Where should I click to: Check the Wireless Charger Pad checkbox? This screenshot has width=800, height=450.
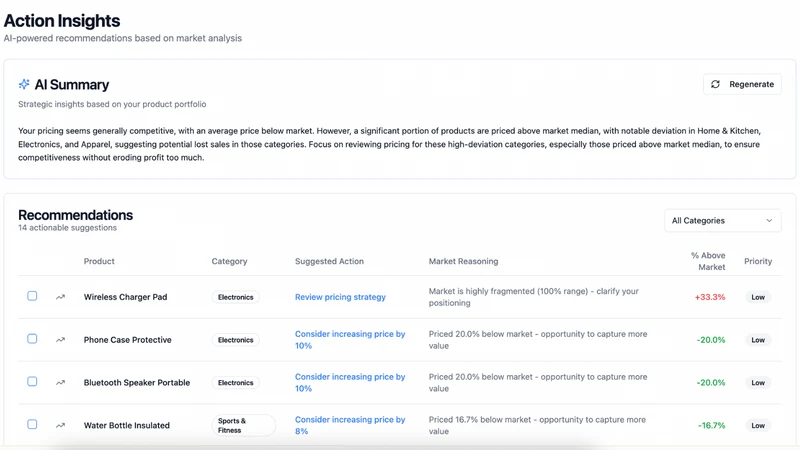point(32,296)
